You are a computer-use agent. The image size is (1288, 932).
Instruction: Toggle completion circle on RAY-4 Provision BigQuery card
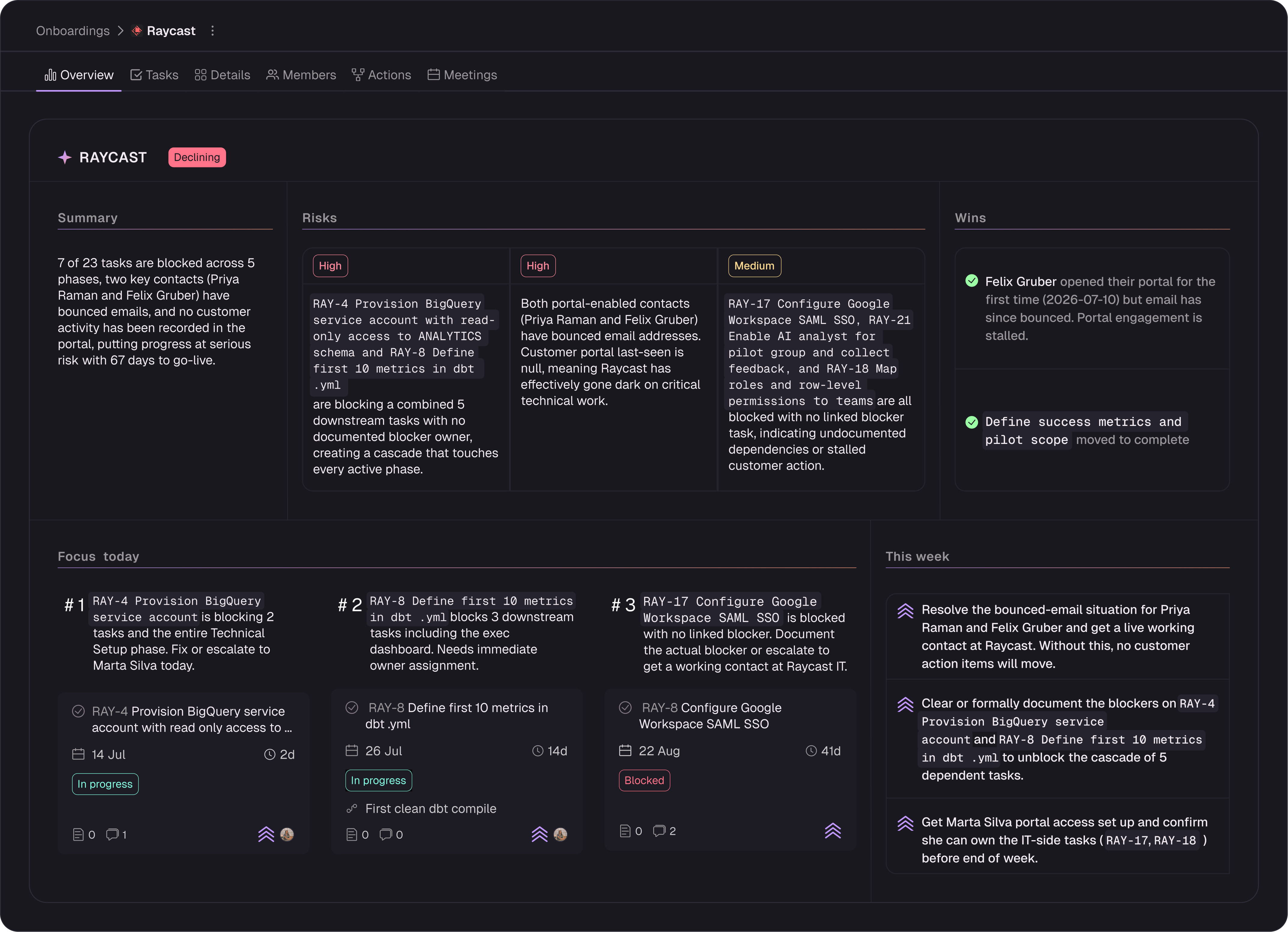[78, 711]
